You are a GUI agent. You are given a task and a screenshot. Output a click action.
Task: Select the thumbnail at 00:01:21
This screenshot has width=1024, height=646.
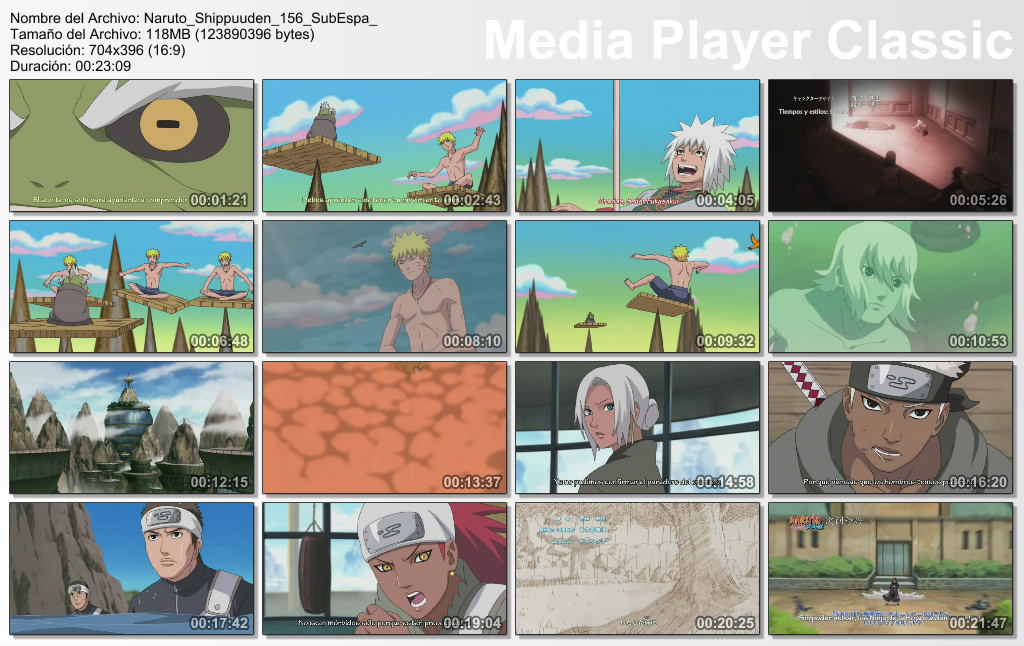[x=131, y=146]
